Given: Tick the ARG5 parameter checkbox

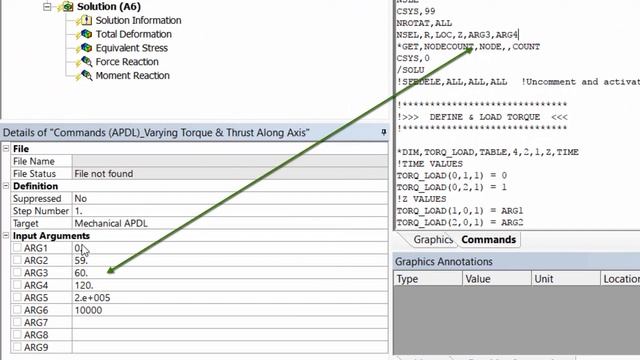Looking at the screenshot, I should 17,297.
